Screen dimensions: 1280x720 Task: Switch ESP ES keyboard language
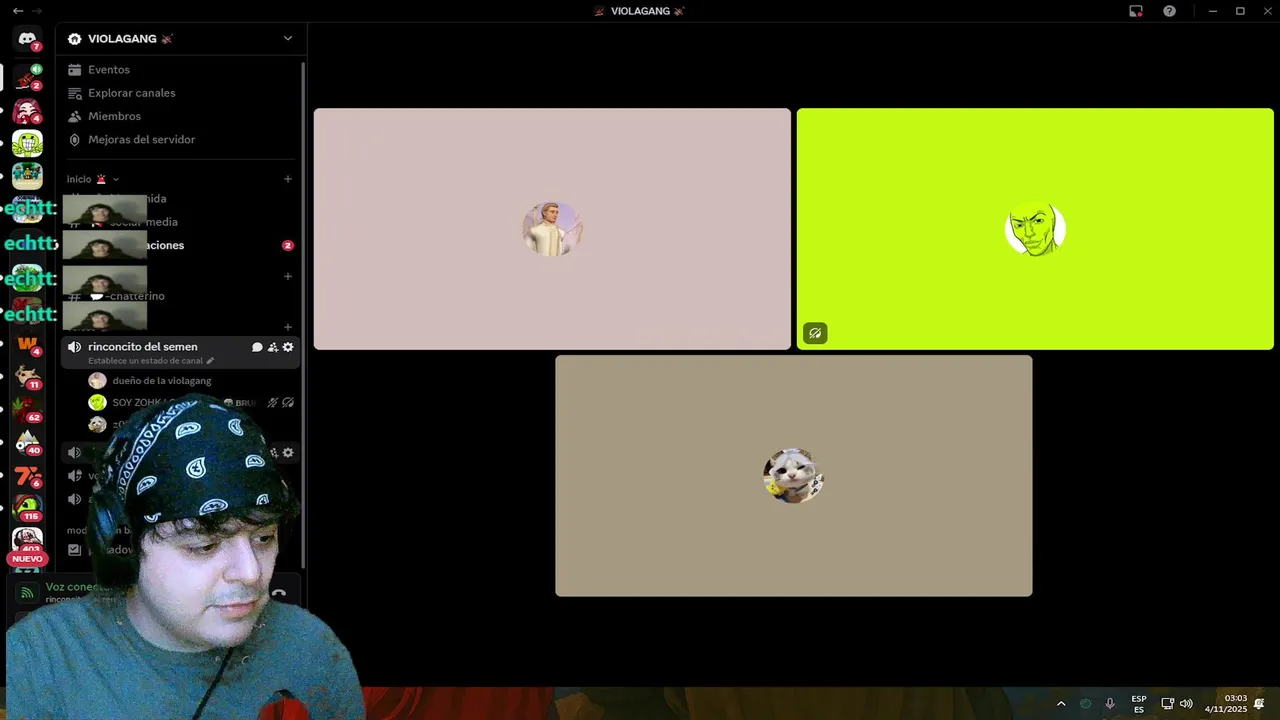click(x=1139, y=704)
